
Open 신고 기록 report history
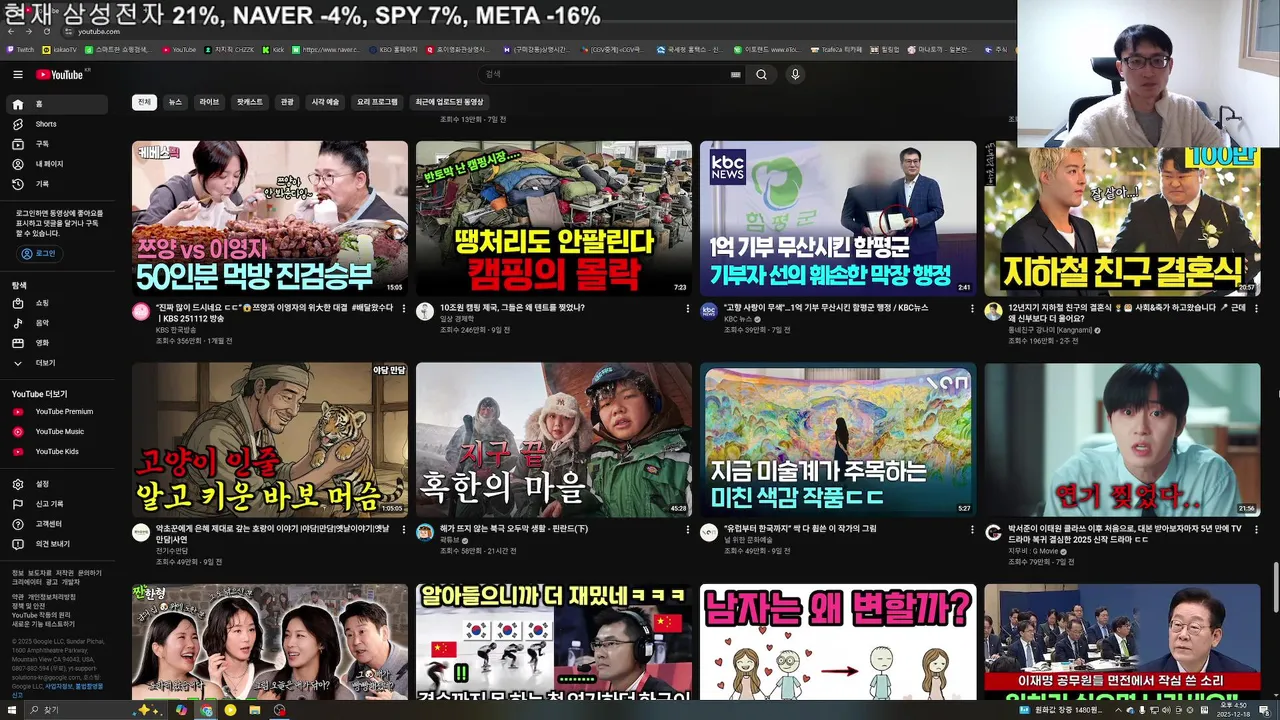tap(57, 504)
